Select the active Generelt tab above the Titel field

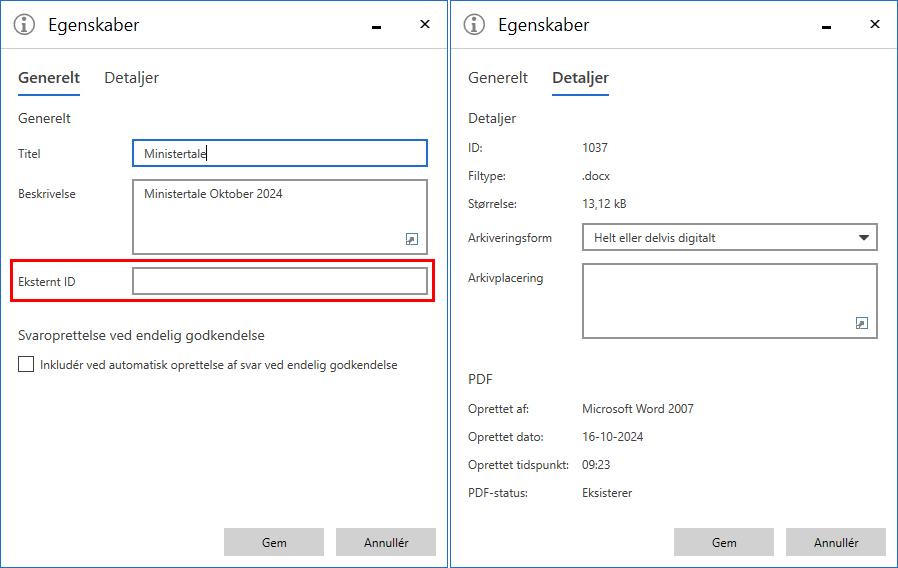click(x=49, y=78)
